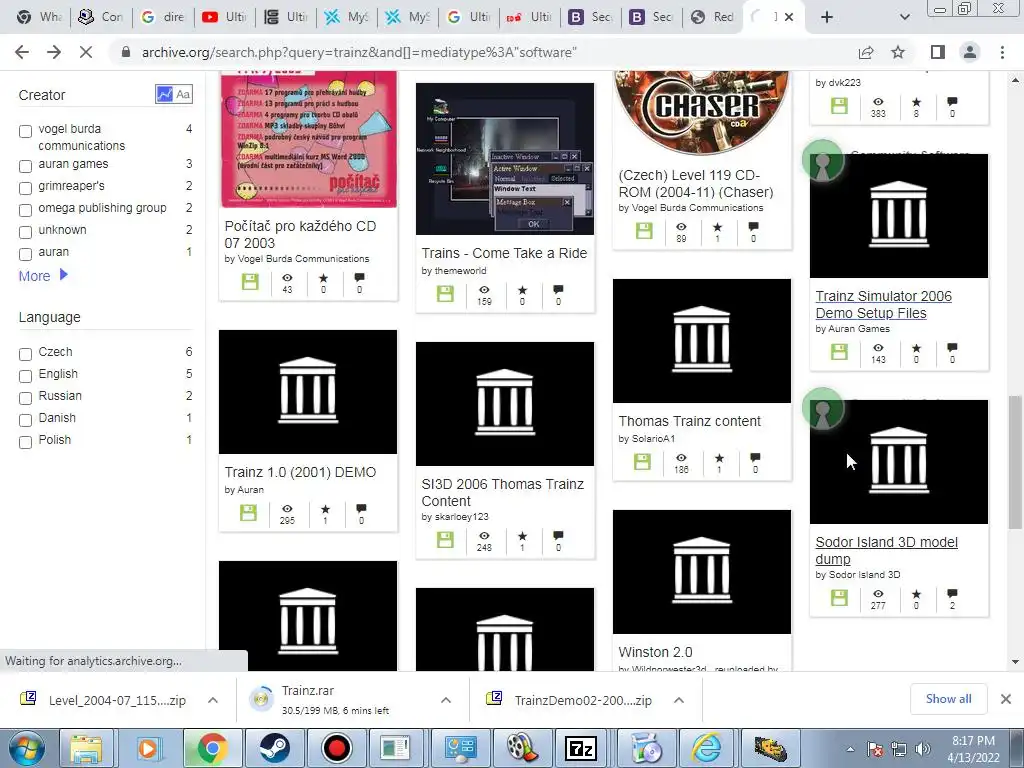Click software icon under Trainz 1.0 DEMO

[248, 513]
